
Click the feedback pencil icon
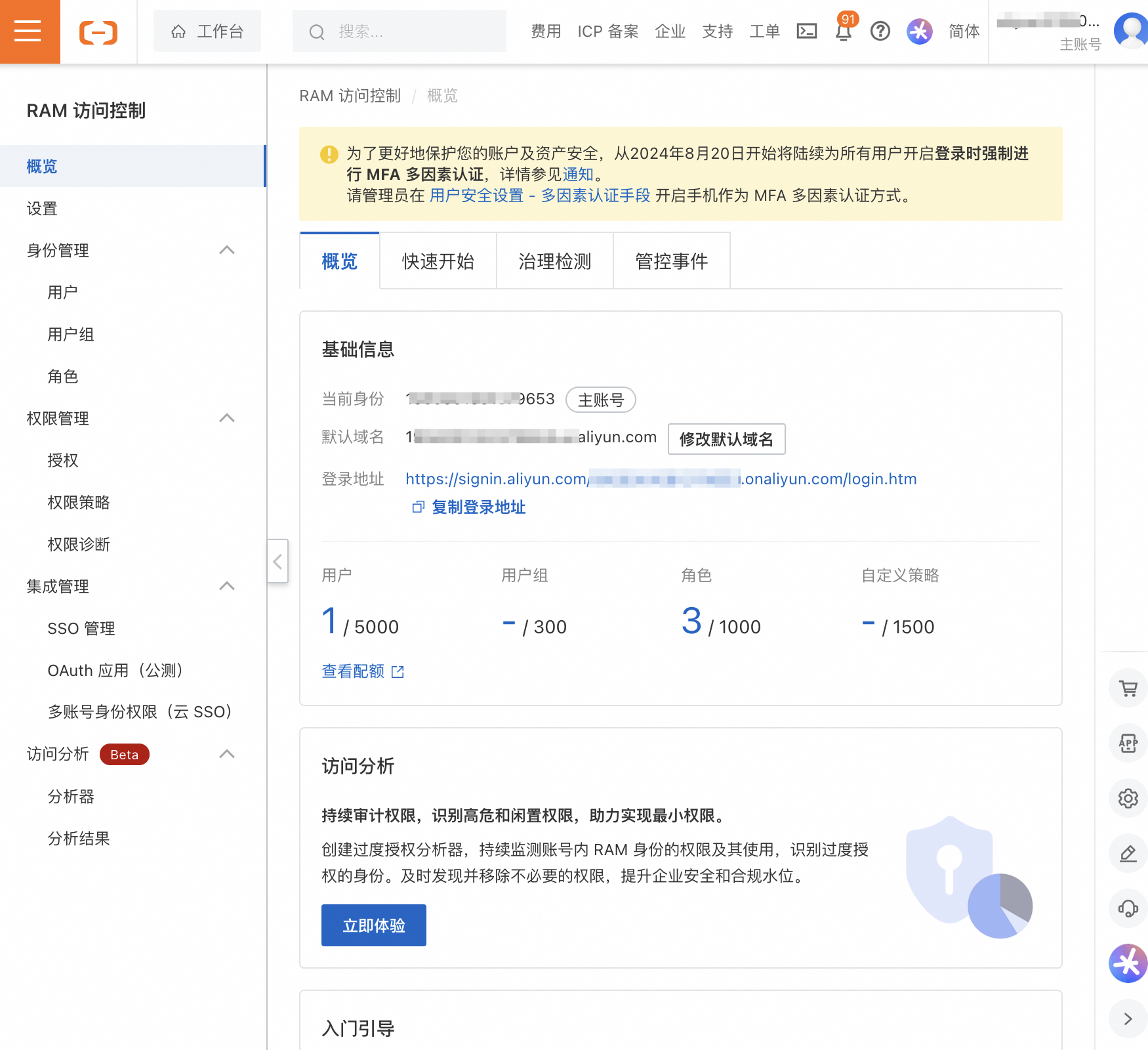(1128, 854)
